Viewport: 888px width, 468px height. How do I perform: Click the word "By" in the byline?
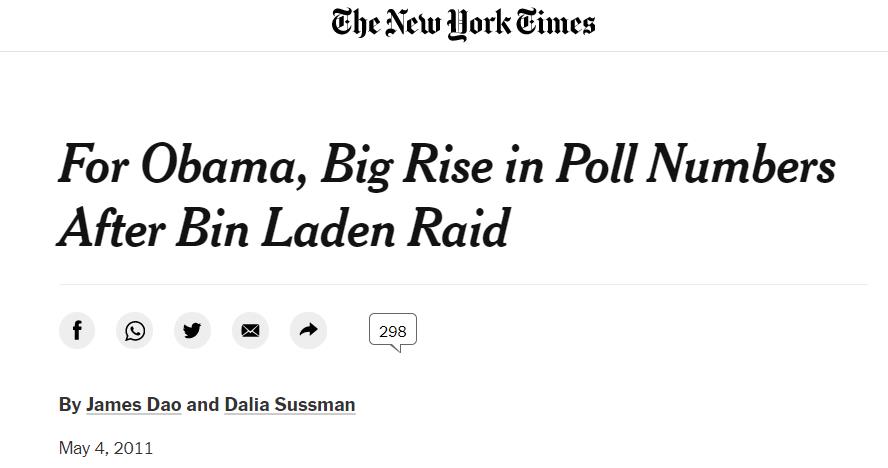tap(69, 405)
